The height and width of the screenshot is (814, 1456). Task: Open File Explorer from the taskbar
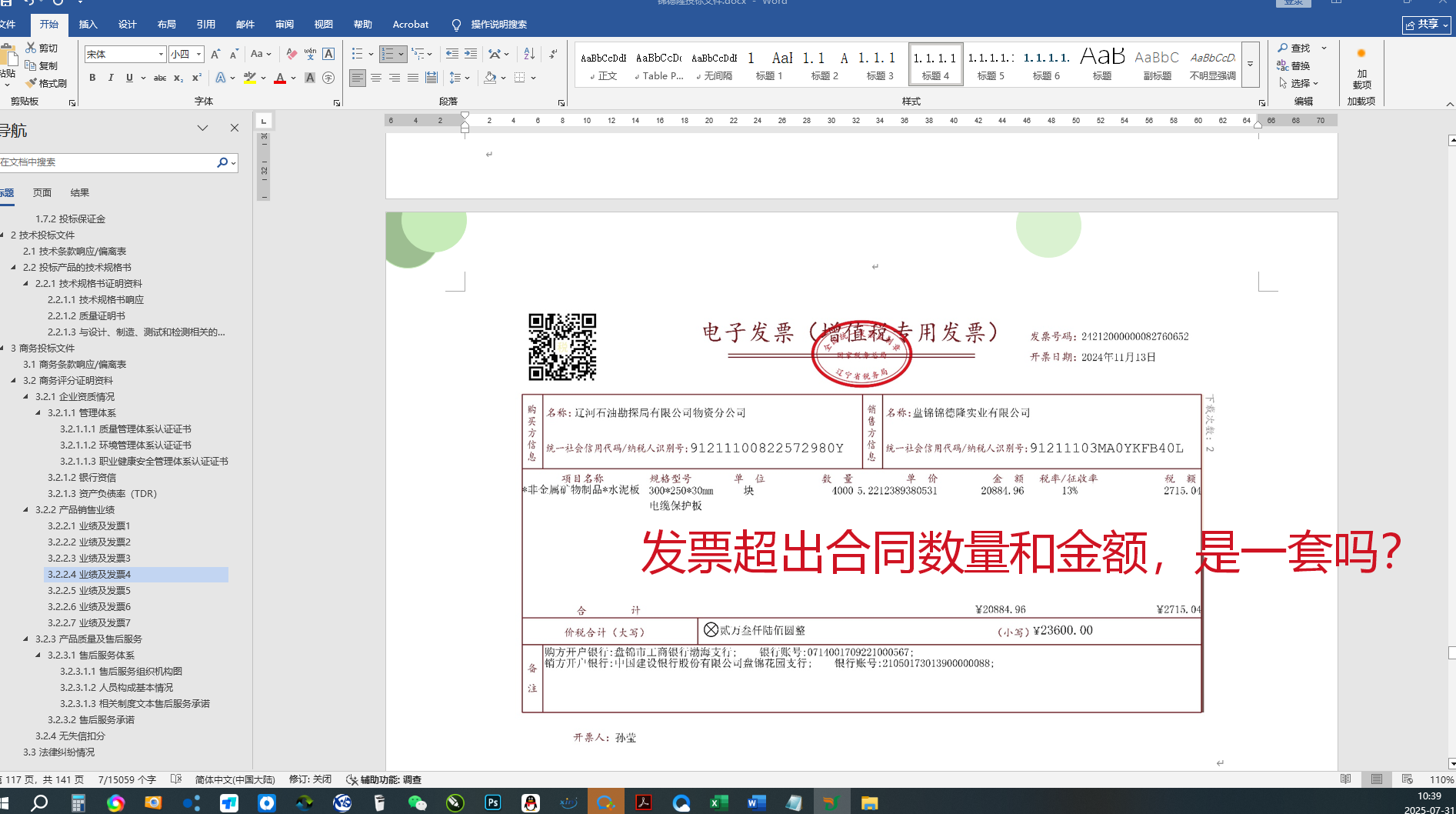coord(869,802)
